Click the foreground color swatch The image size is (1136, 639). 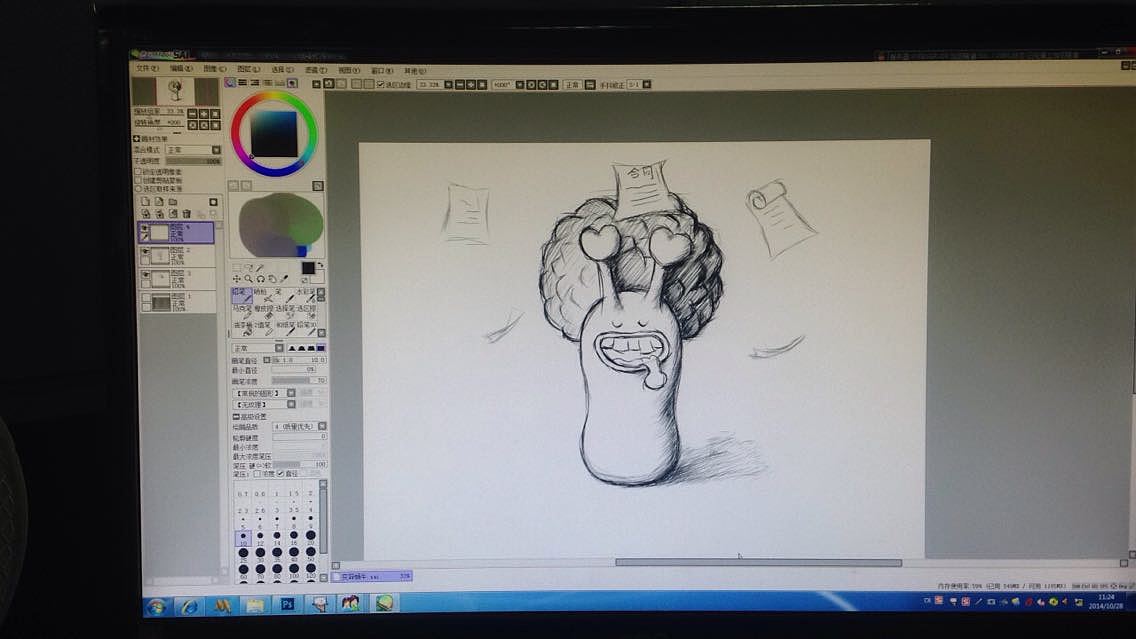tap(308, 267)
